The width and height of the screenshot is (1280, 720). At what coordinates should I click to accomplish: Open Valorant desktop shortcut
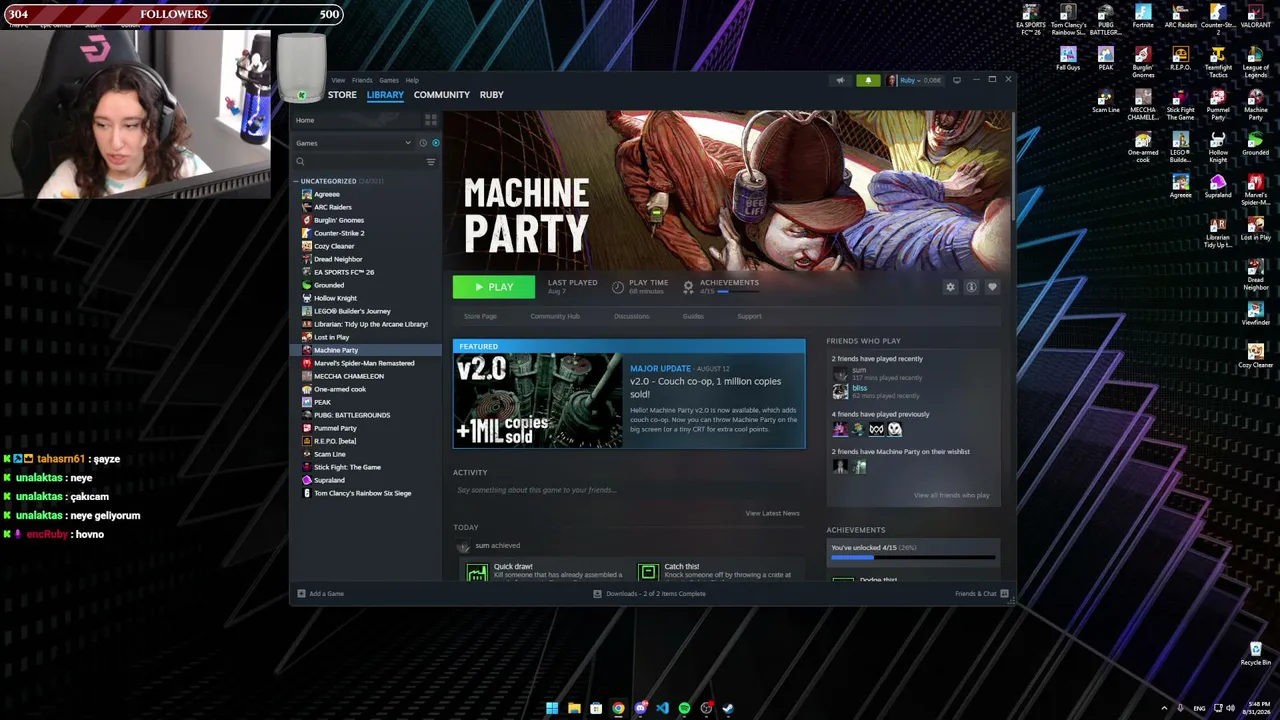point(1255,17)
